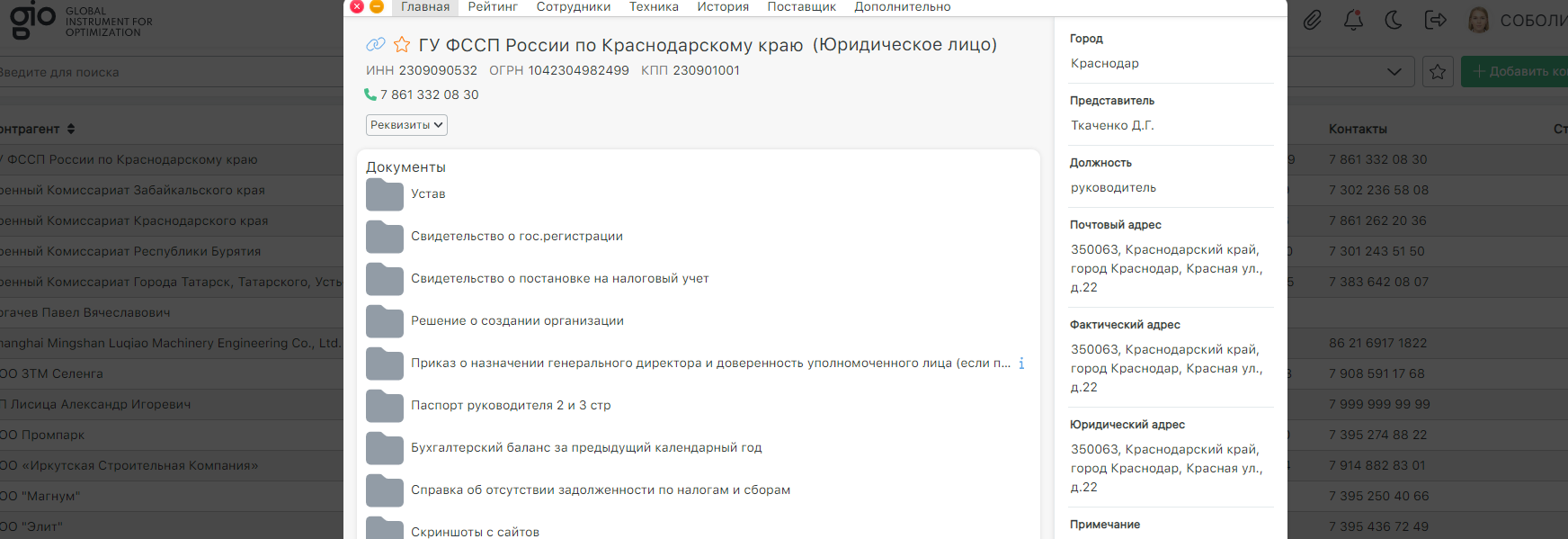Select row Грачев Павел Вячеславович
Viewport: 1568px width, 539px height.
click(x=171, y=312)
